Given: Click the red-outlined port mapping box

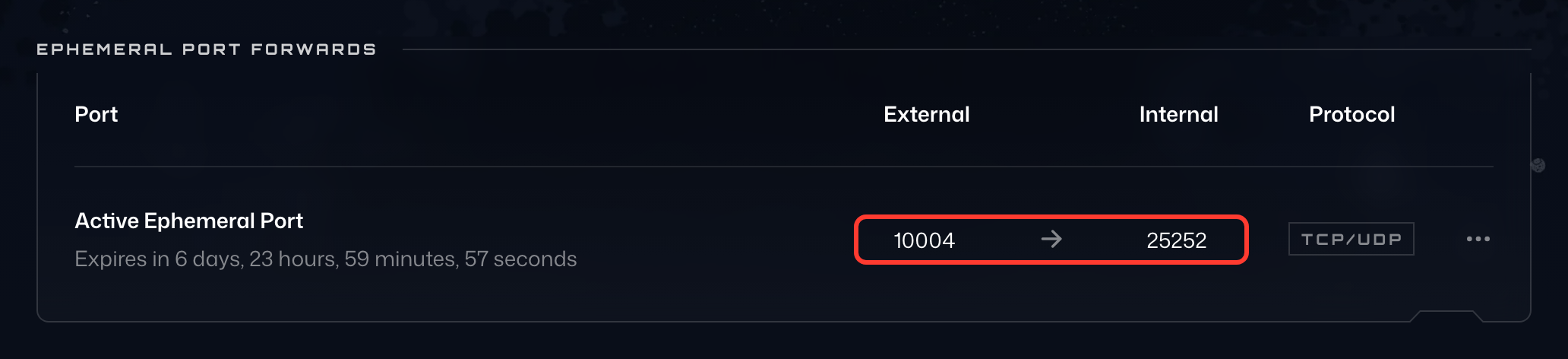Looking at the screenshot, I should pos(1051,240).
